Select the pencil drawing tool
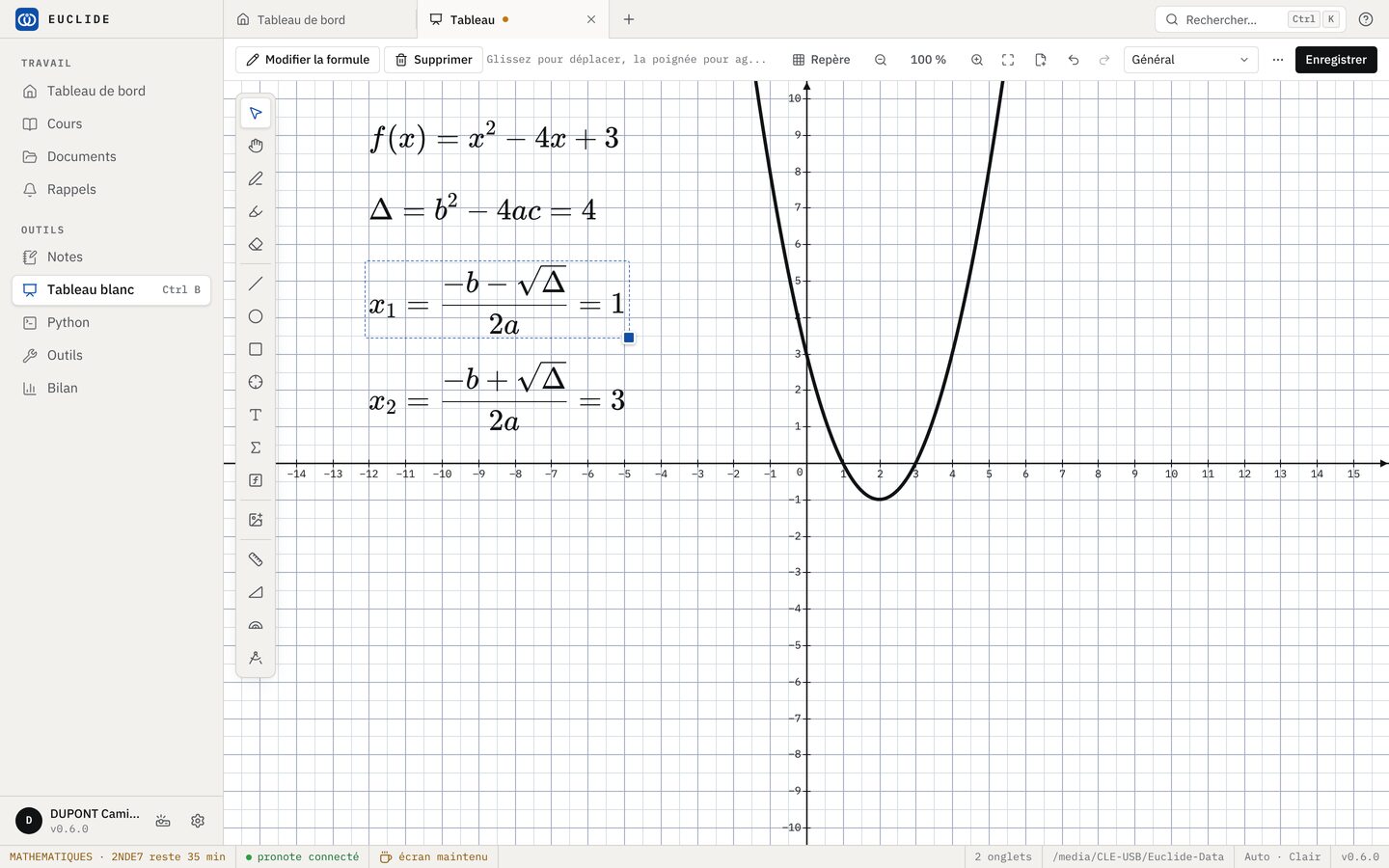Screen dimensions: 1389x868 [256, 179]
